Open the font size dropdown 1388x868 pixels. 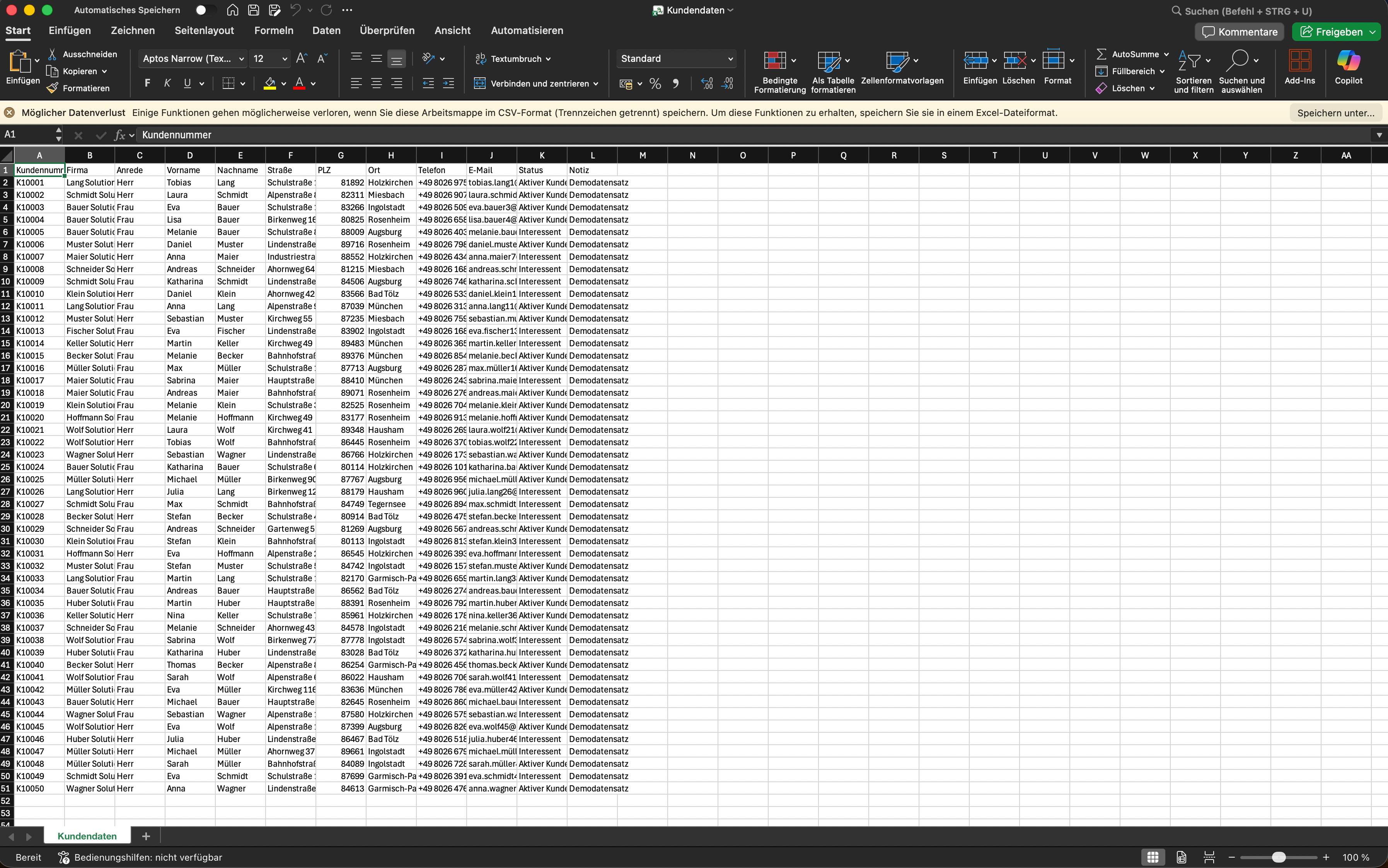tap(285, 59)
